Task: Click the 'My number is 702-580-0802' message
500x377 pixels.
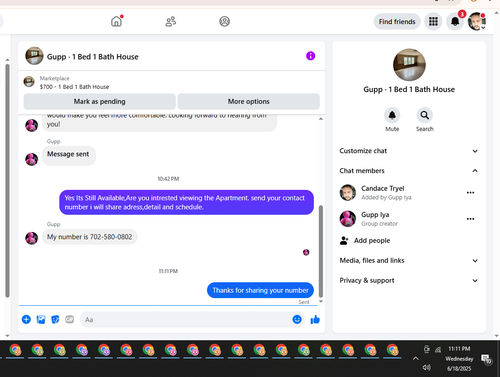Action: [89, 237]
